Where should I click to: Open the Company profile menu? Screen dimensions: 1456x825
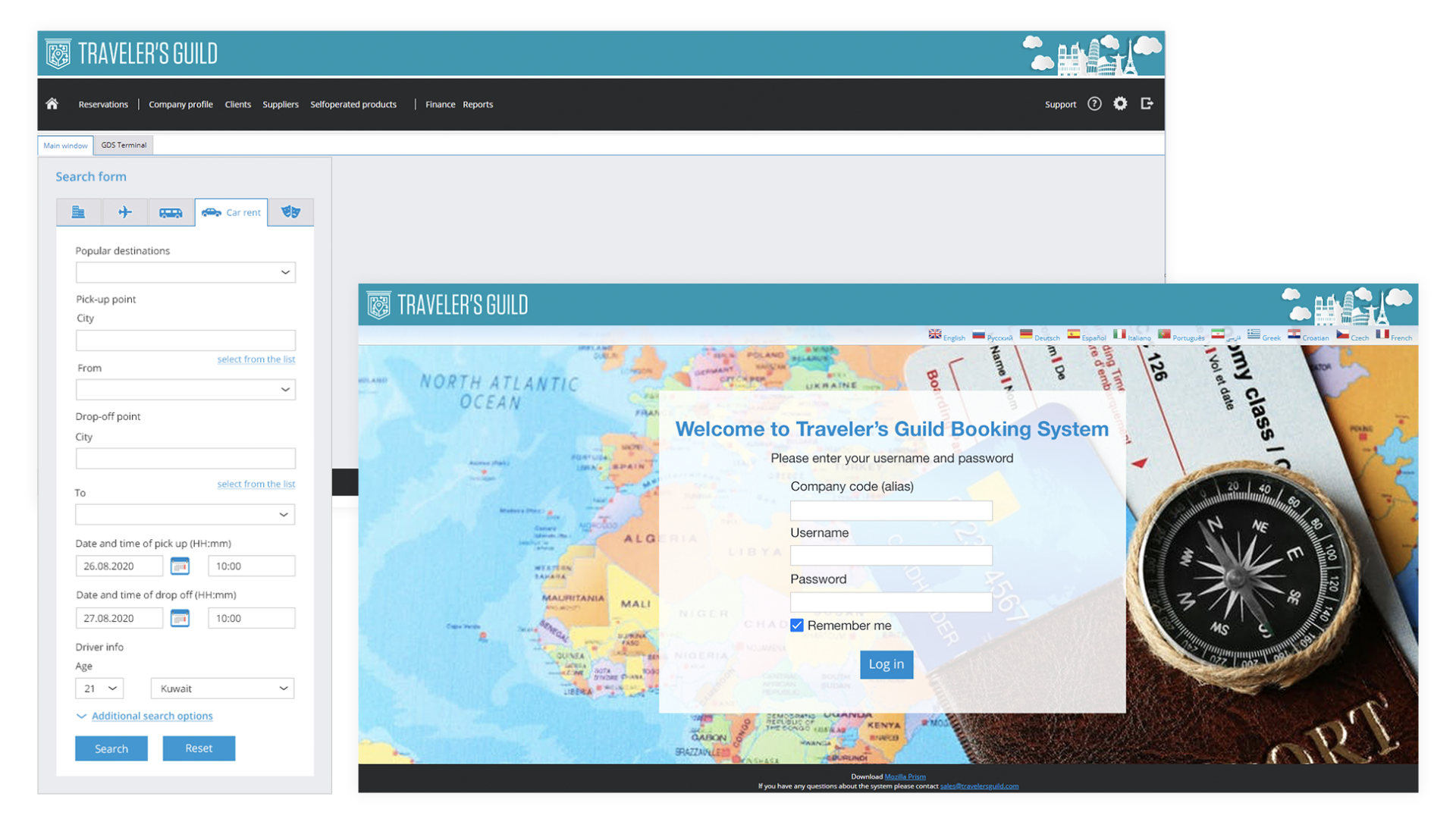[x=180, y=105]
